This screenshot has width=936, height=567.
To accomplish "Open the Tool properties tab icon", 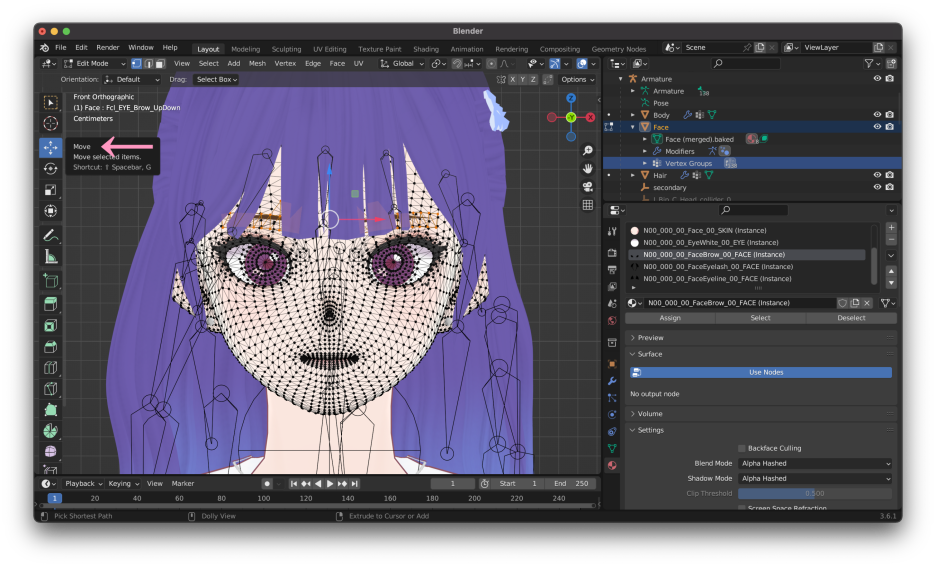I will coord(612,231).
